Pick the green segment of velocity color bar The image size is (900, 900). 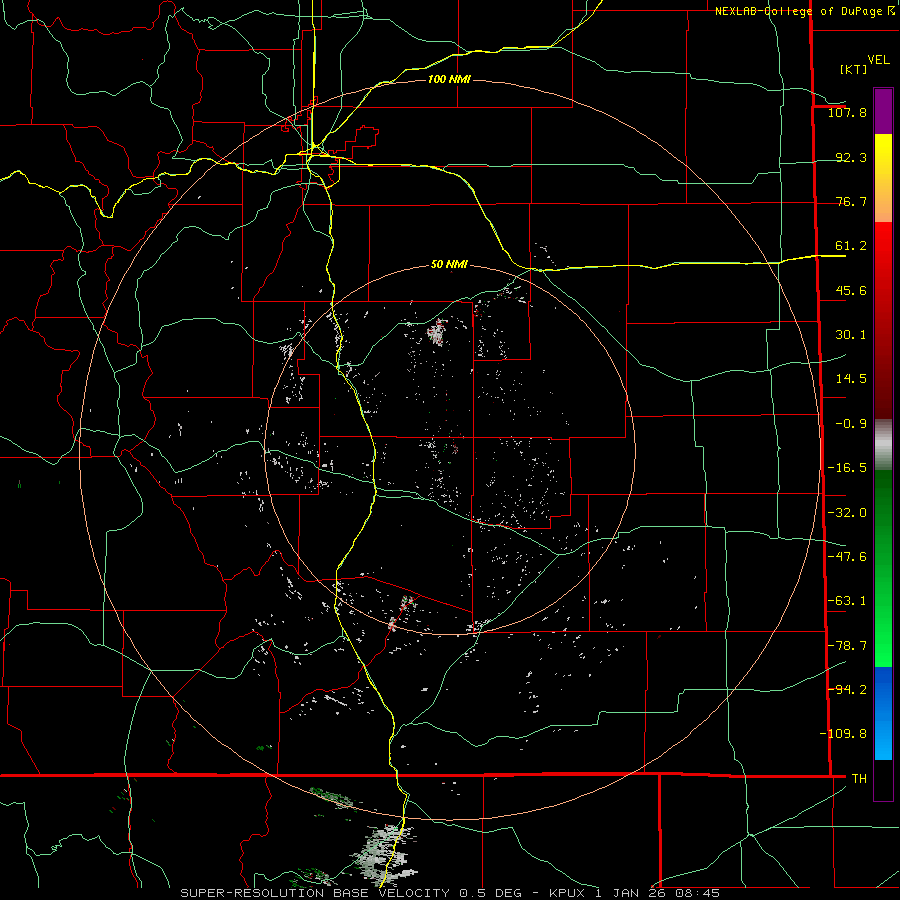[x=883, y=568]
